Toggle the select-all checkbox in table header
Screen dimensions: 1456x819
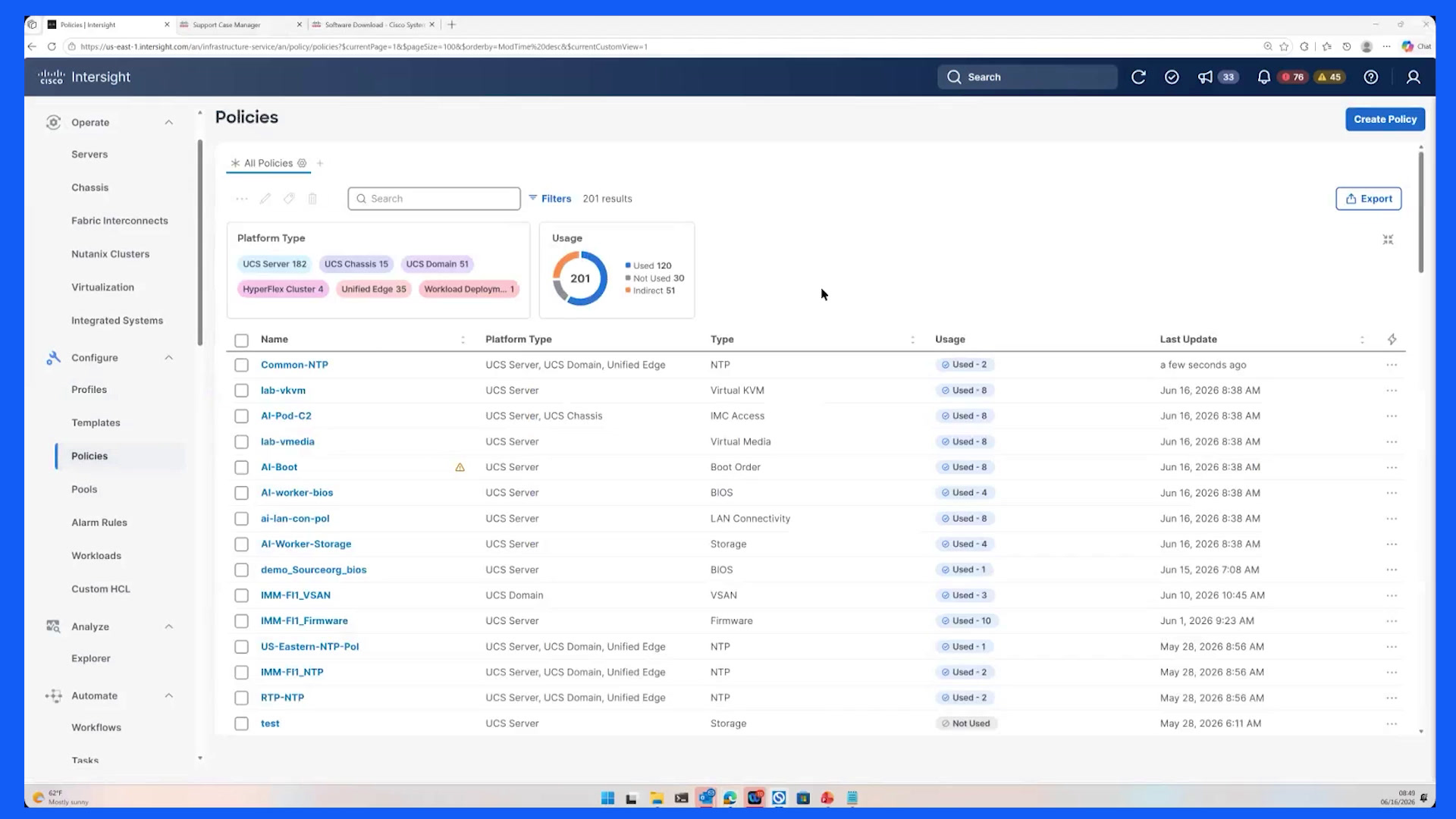click(x=241, y=340)
